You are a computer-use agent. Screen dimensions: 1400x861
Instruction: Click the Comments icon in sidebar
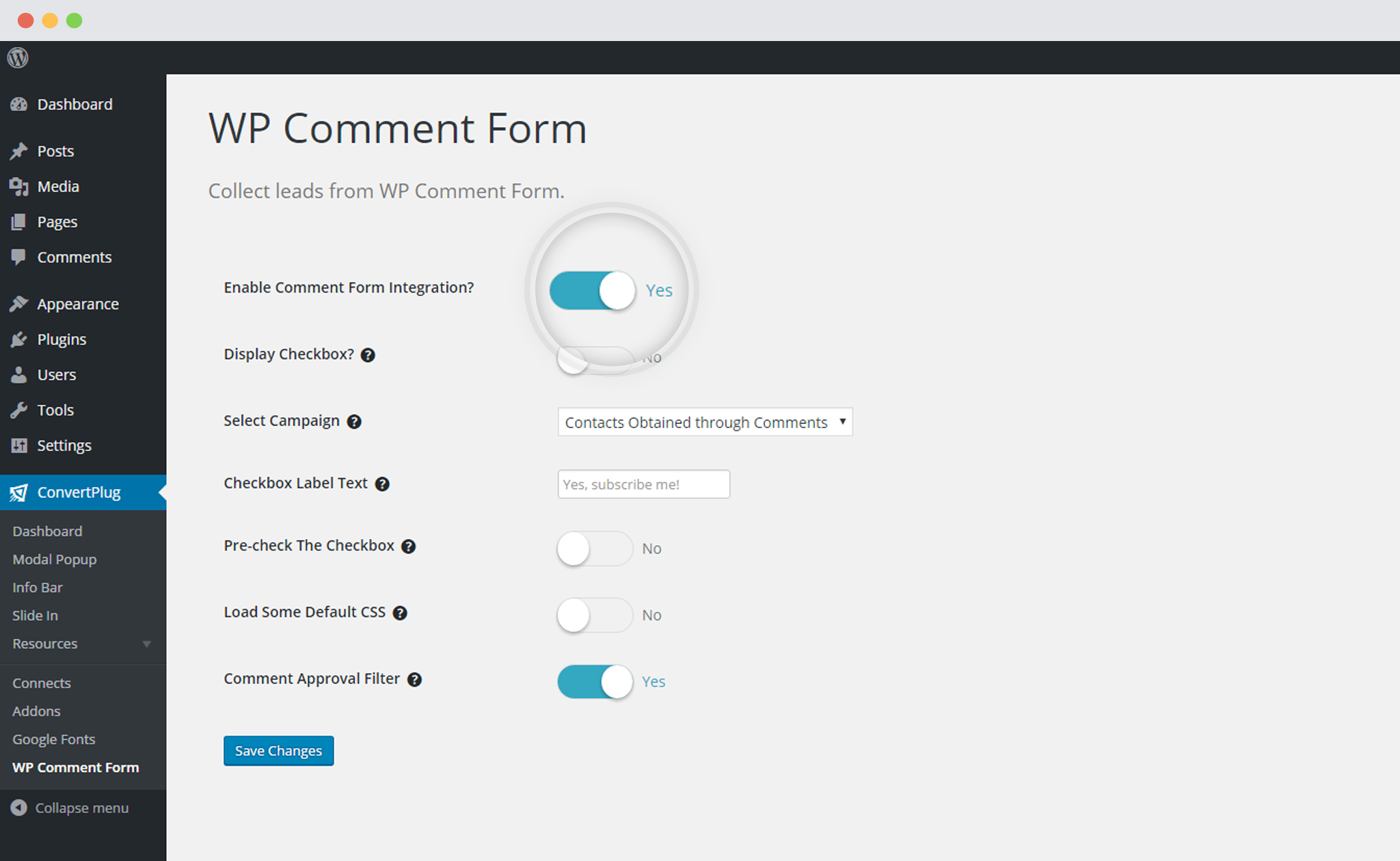click(x=19, y=257)
